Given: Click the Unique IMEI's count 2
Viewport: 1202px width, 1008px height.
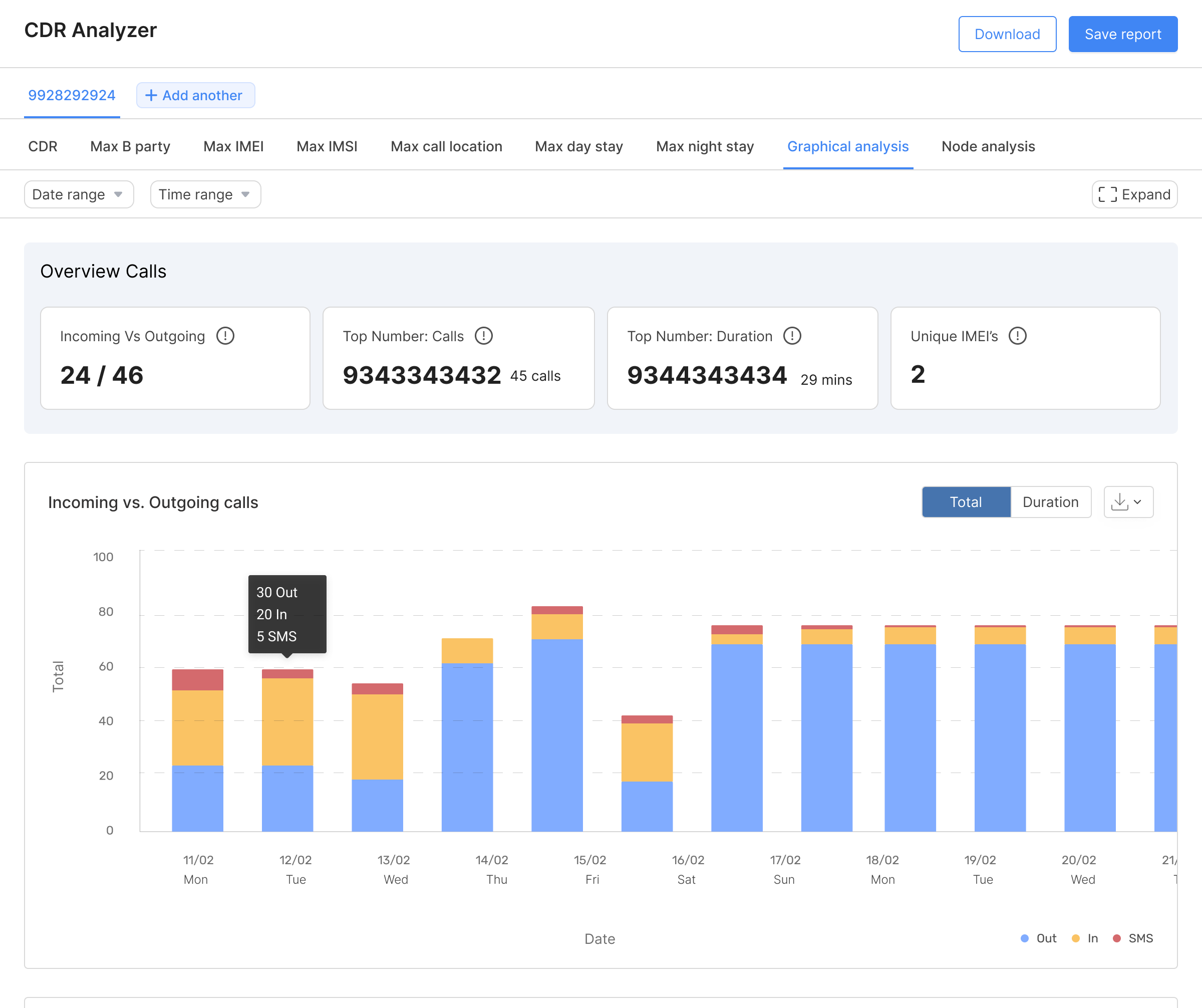Looking at the screenshot, I should 918,374.
